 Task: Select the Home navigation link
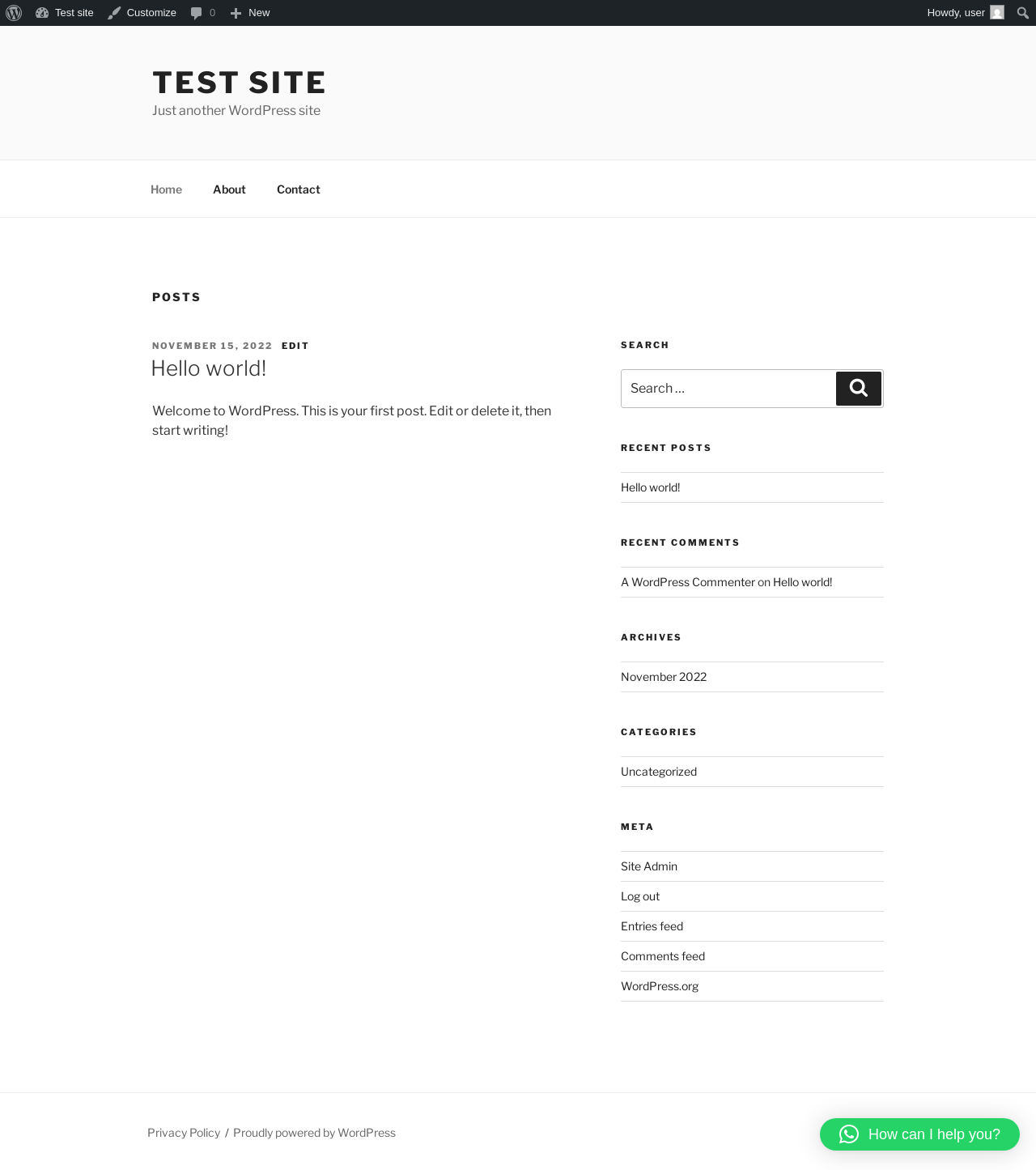(x=166, y=189)
